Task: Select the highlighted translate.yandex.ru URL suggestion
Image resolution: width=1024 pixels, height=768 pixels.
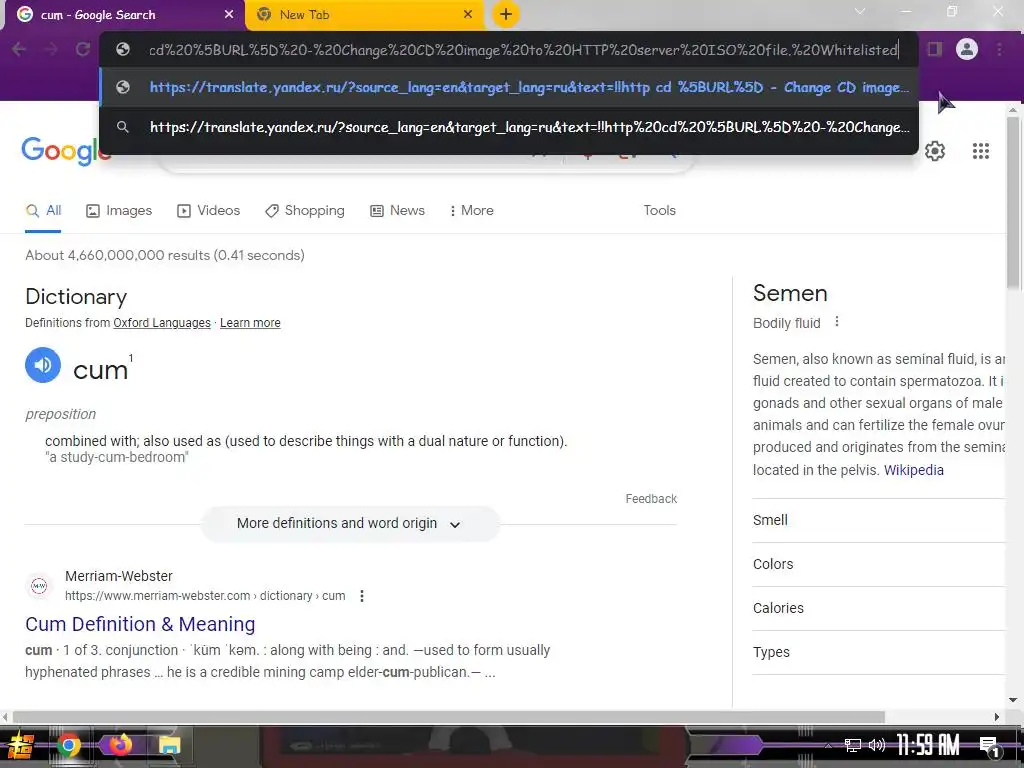Action: click(x=509, y=88)
